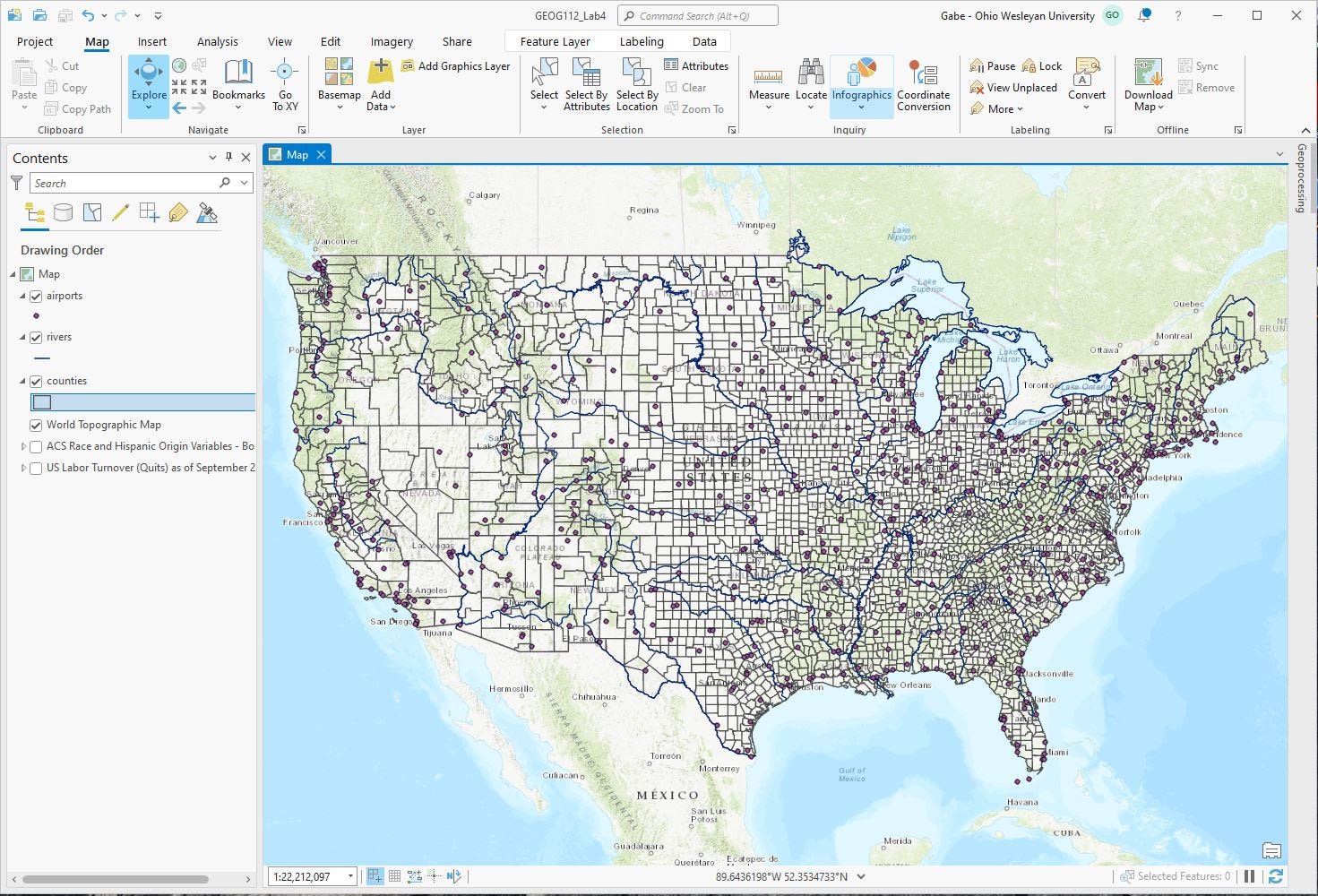Open the map scale dropdown
The width and height of the screenshot is (1318, 896).
[x=350, y=875]
